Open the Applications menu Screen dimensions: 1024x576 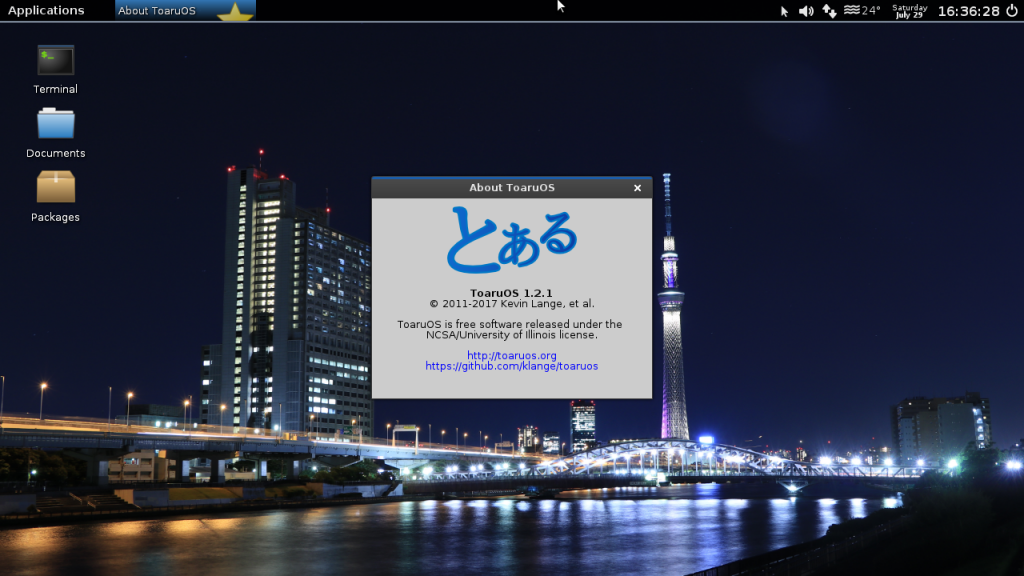pyautogui.click(x=46, y=11)
